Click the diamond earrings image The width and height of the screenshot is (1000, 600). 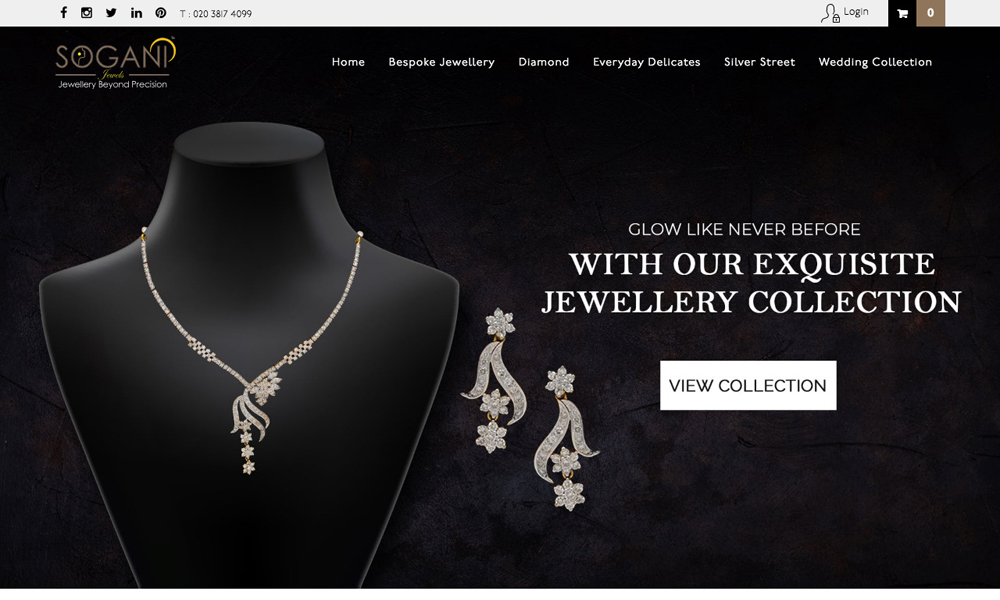[x=530, y=408]
